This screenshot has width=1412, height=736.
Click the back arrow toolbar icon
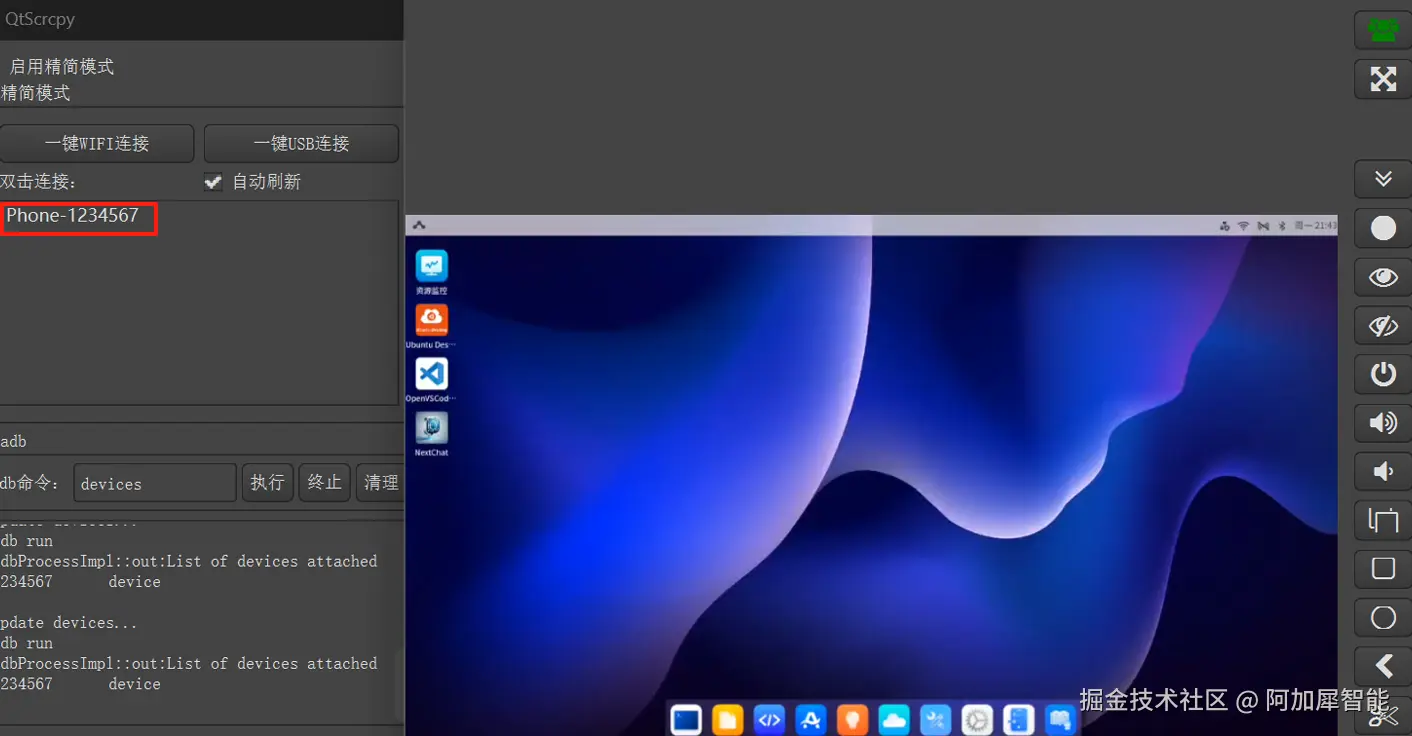point(1383,666)
